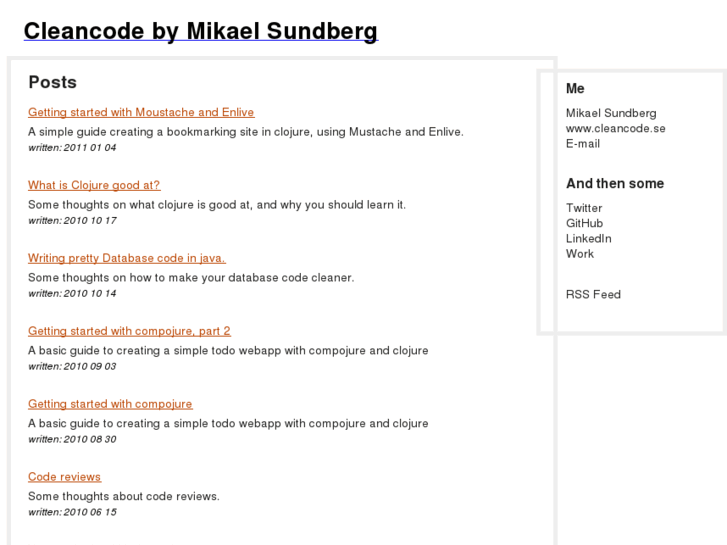Open the Cleancode by Mikael Sundberg title link

(201, 31)
